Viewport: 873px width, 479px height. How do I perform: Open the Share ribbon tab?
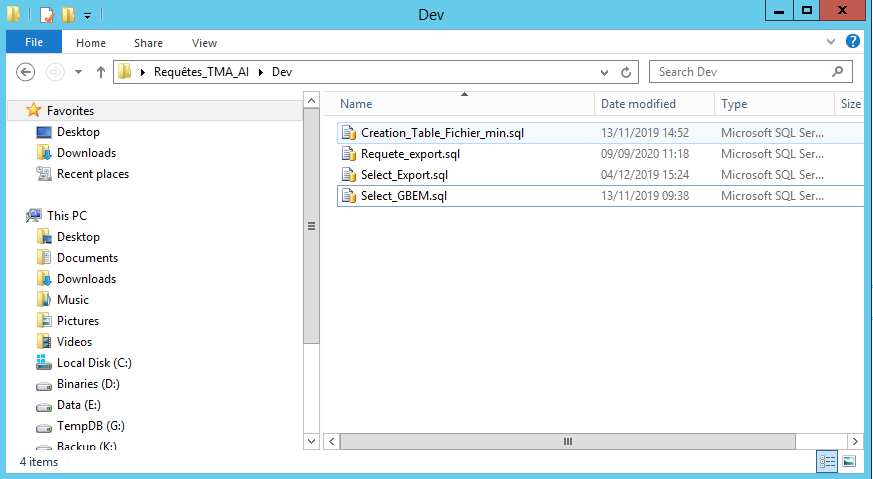click(x=148, y=43)
